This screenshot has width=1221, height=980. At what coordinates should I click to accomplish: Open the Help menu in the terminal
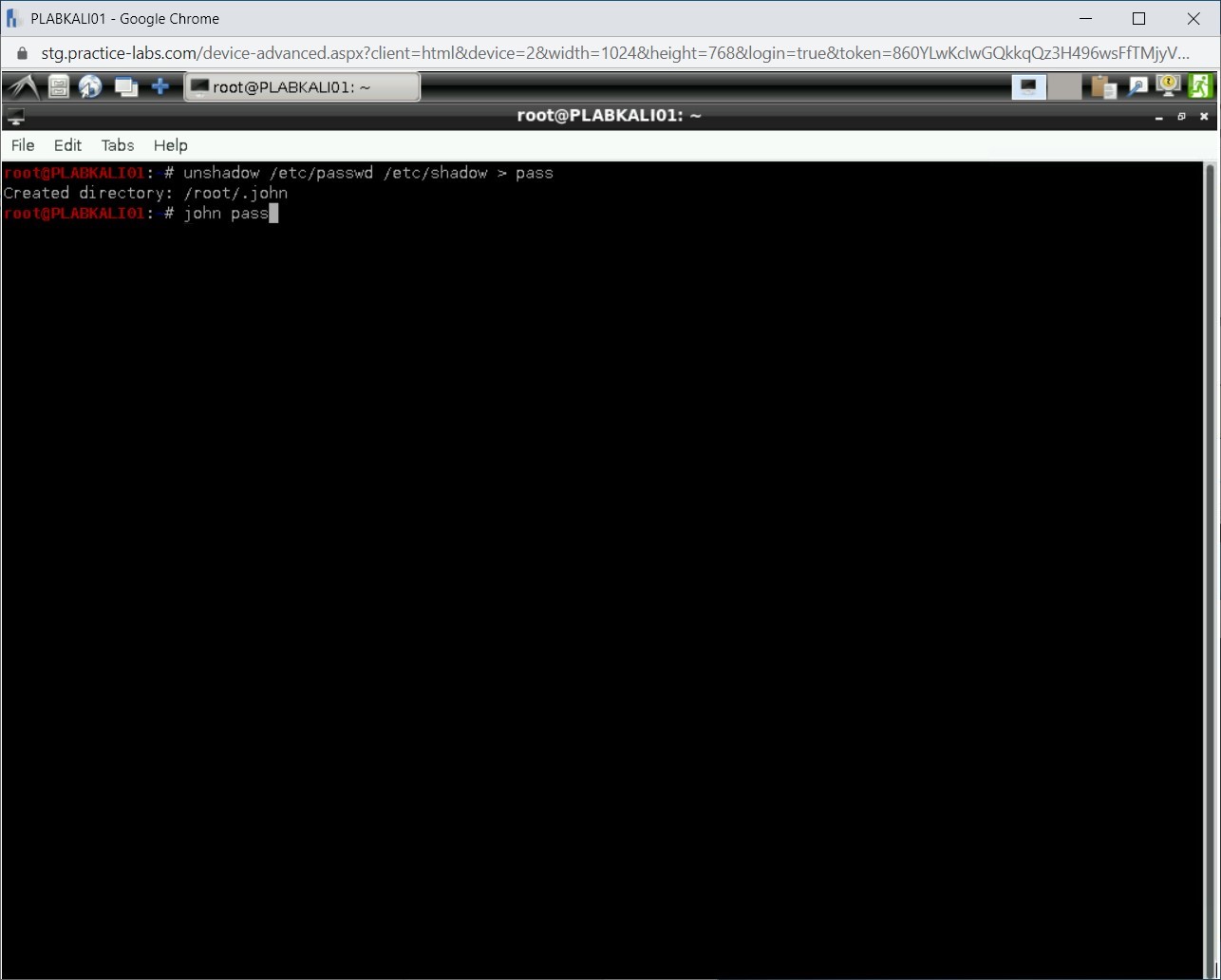click(x=170, y=145)
